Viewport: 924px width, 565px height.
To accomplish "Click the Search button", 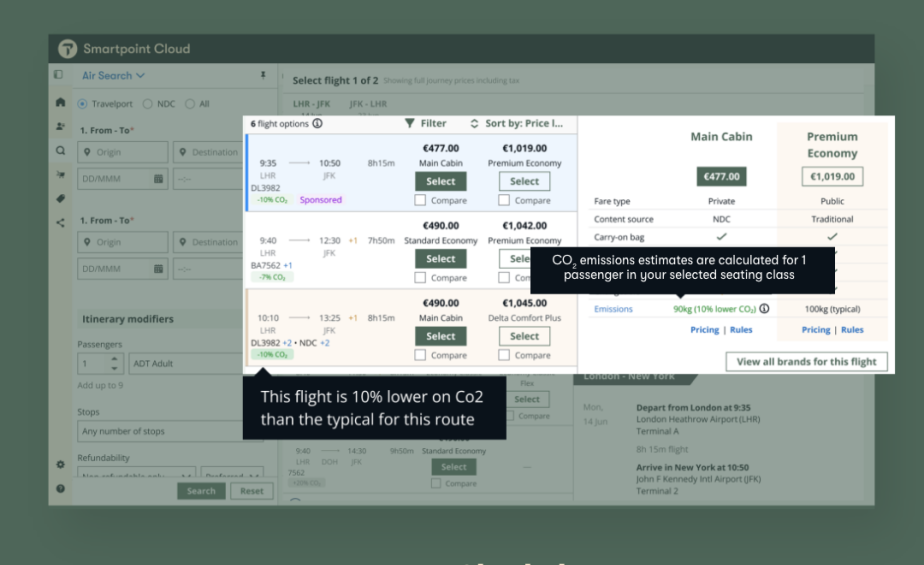I will [202, 491].
